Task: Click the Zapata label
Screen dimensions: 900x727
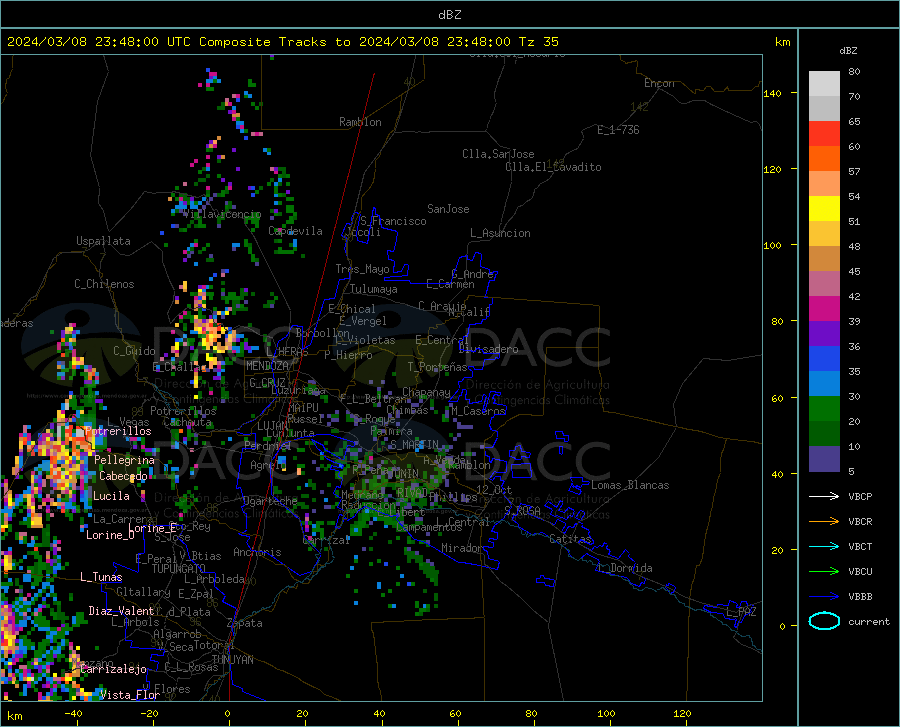Action: tap(245, 623)
